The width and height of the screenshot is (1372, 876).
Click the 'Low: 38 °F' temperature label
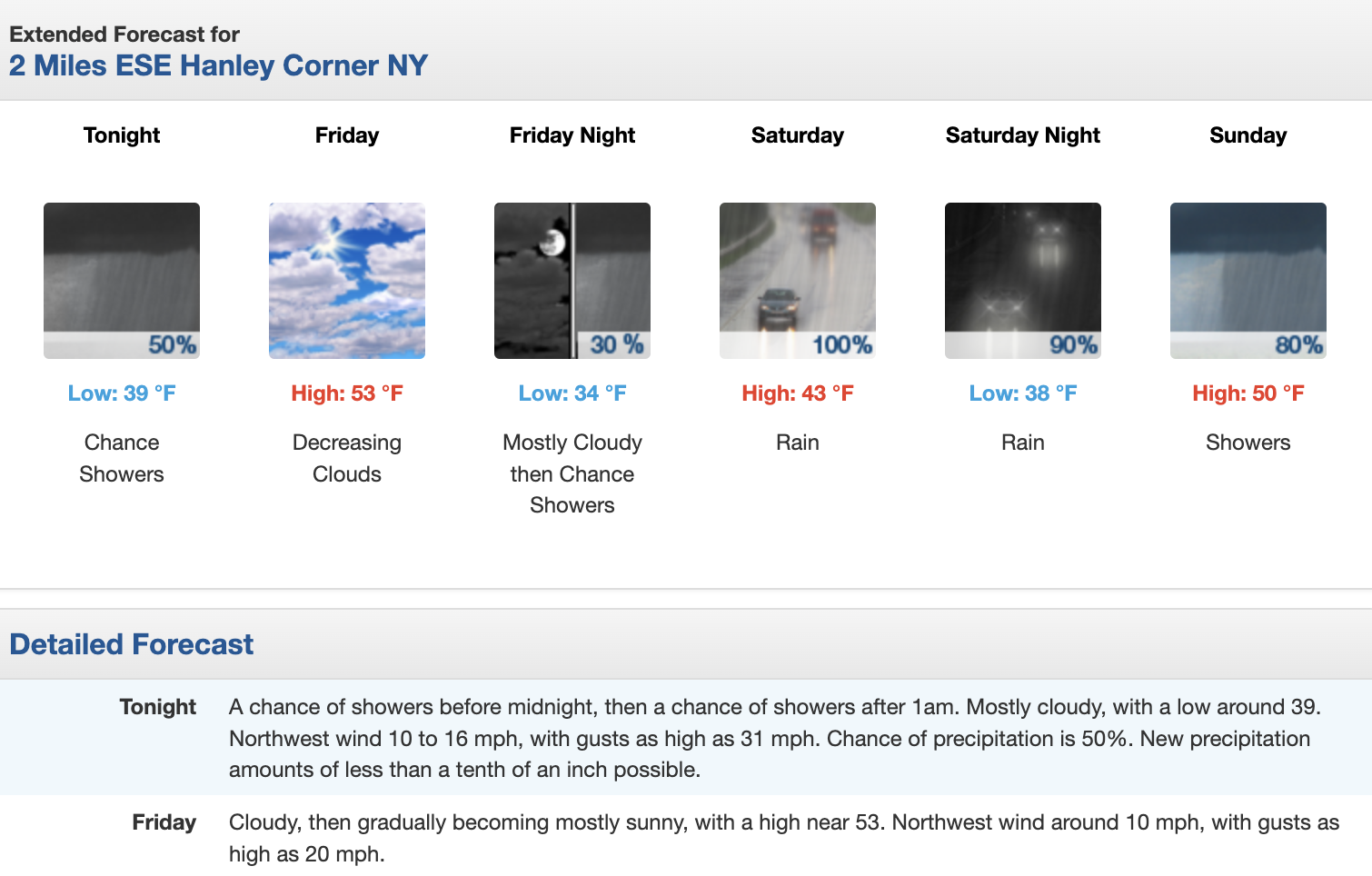[x=1023, y=393]
